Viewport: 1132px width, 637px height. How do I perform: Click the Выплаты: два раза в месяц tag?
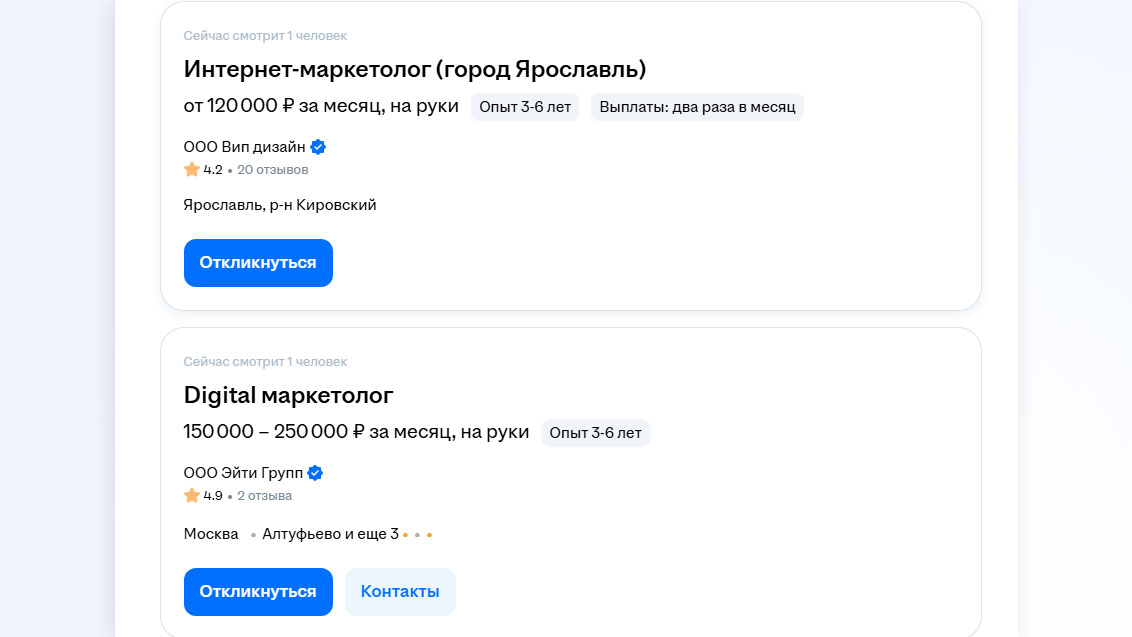click(x=697, y=107)
